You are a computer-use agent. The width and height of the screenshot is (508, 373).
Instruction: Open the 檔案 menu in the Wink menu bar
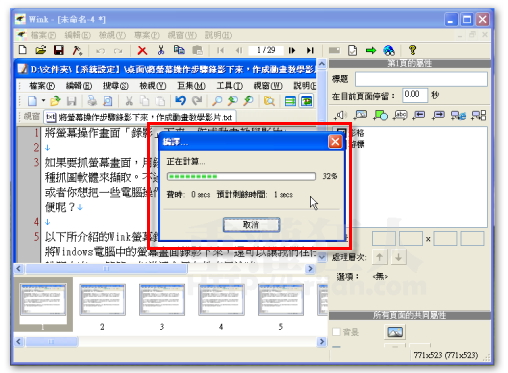pos(43,35)
